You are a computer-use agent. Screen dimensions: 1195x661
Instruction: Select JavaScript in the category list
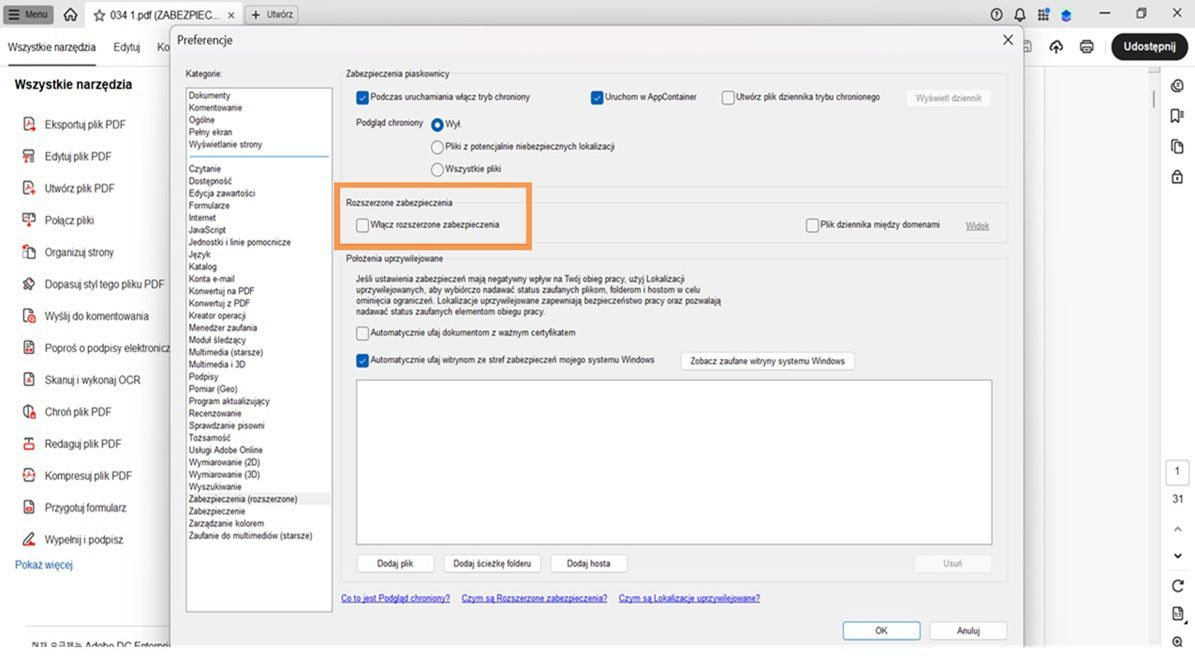coord(206,230)
